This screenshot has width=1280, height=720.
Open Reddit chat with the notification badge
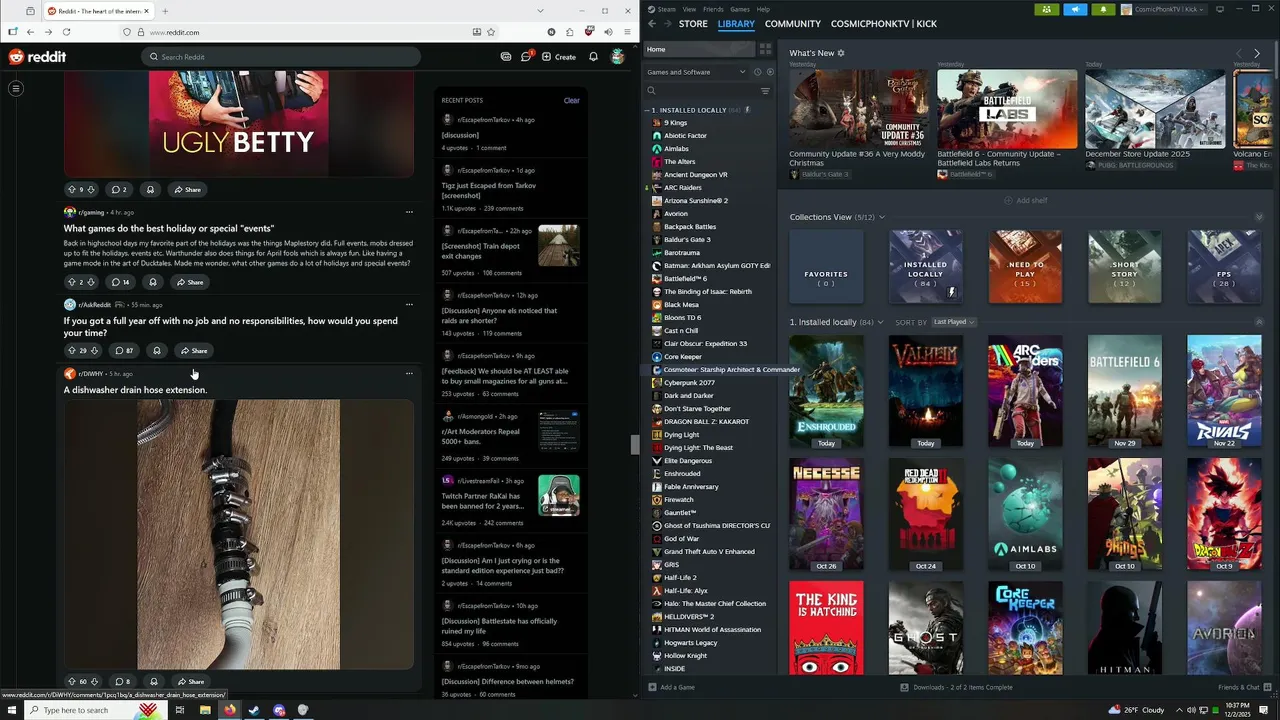coord(526,57)
